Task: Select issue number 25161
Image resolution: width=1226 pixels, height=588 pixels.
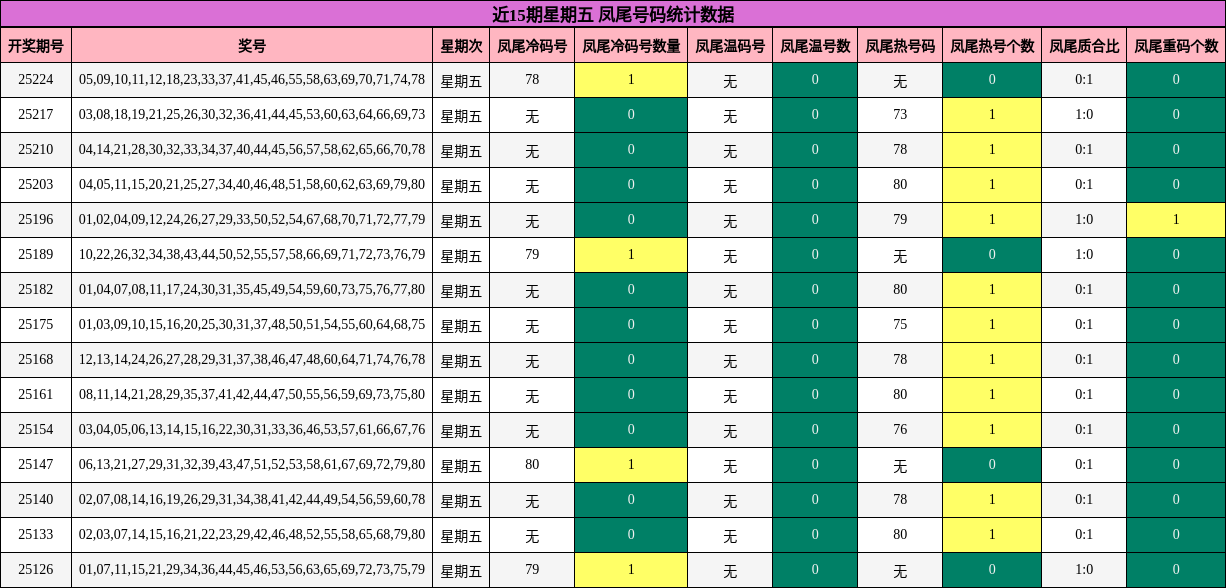Action: tap(36, 395)
